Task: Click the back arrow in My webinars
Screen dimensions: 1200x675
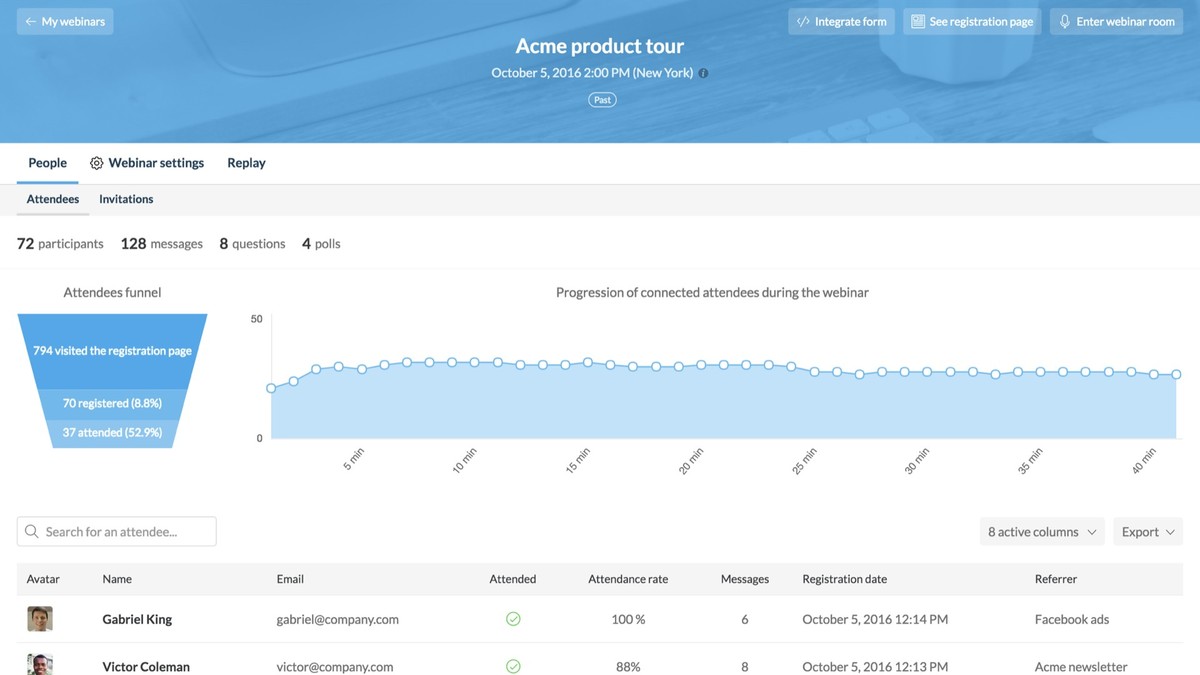Action: tap(31, 22)
